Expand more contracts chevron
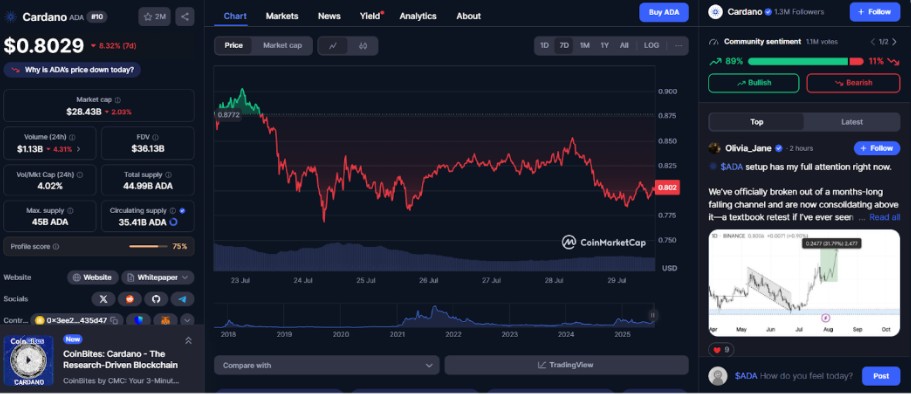This screenshot has width=911, height=394. [x=186, y=320]
